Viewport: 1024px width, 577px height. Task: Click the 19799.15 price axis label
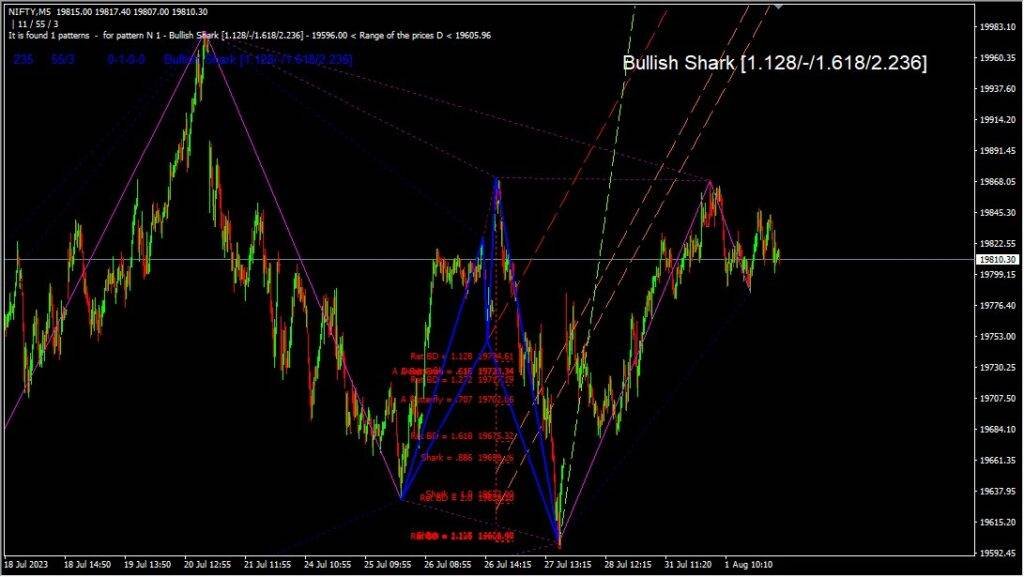997,274
